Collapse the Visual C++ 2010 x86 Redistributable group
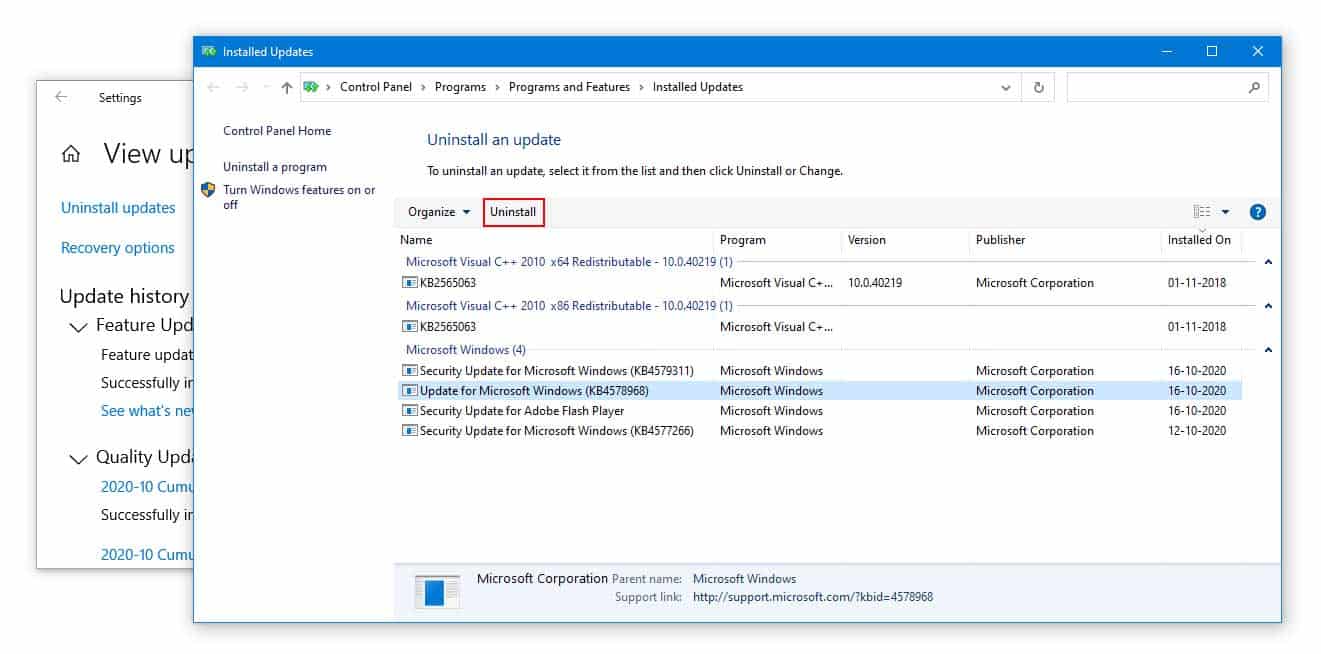The width and height of the screenshot is (1321, 654). (1268, 306)
